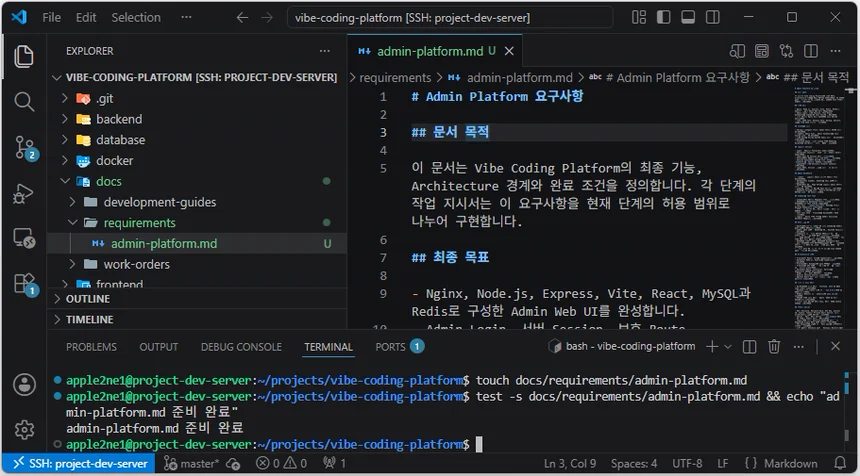
Task: Expand development-guides folder
Action: coord(197,202)
